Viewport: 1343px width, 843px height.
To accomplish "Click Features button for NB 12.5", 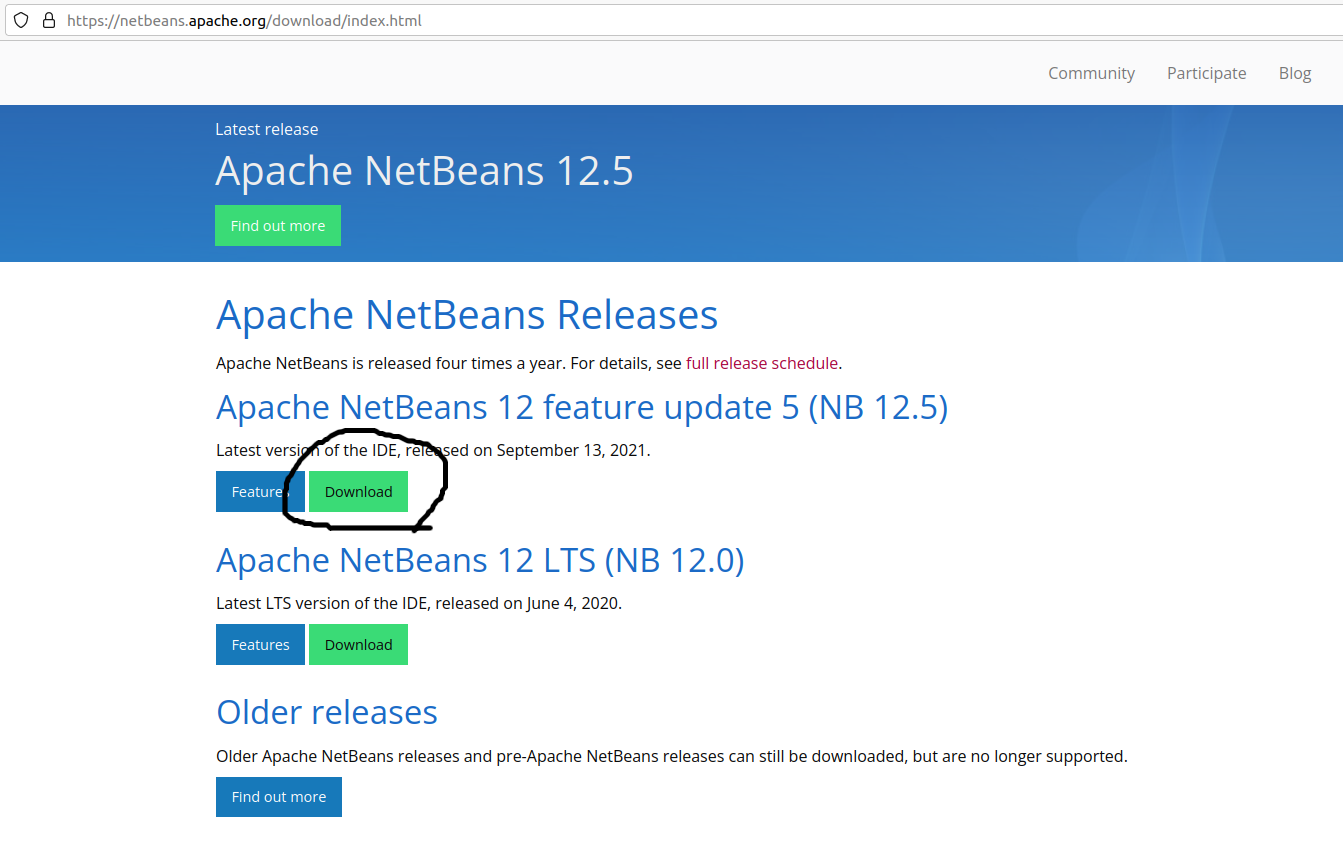I will tap(260, 492).
